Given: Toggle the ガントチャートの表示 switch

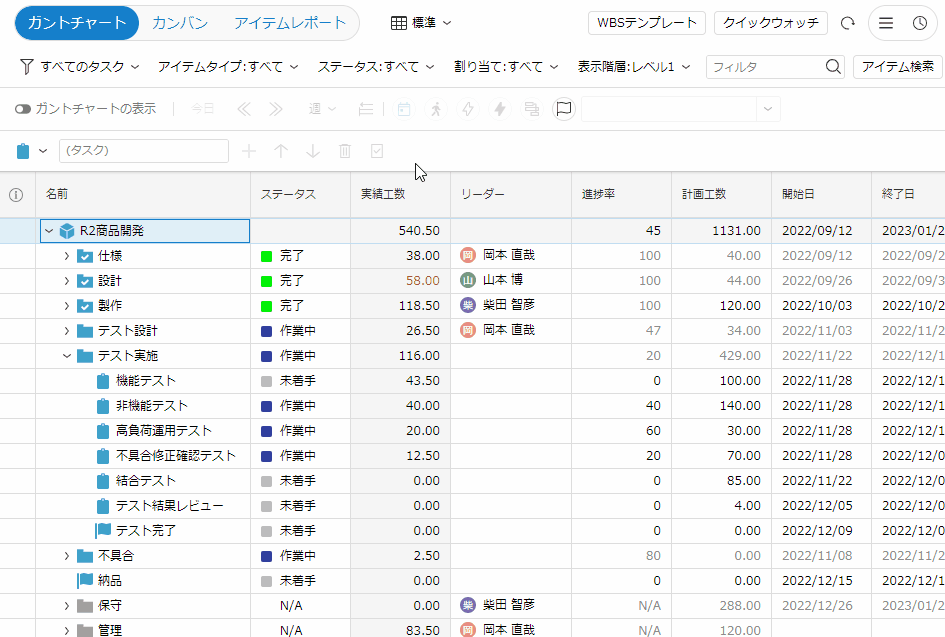Looking at the screenshot, I should click(x=23, y=109).
